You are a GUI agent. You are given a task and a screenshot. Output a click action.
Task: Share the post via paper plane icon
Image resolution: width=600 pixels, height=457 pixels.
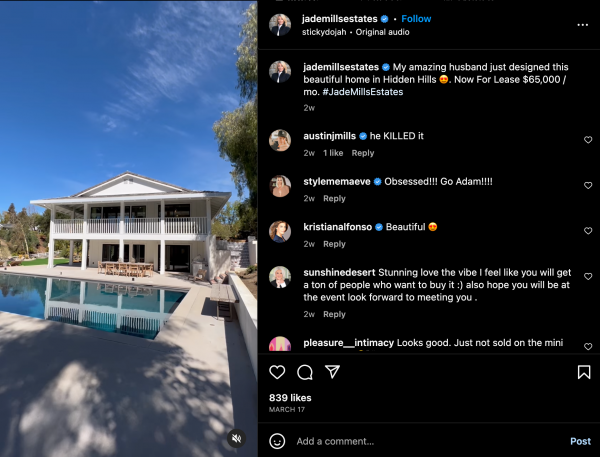(x=332, y=372)
